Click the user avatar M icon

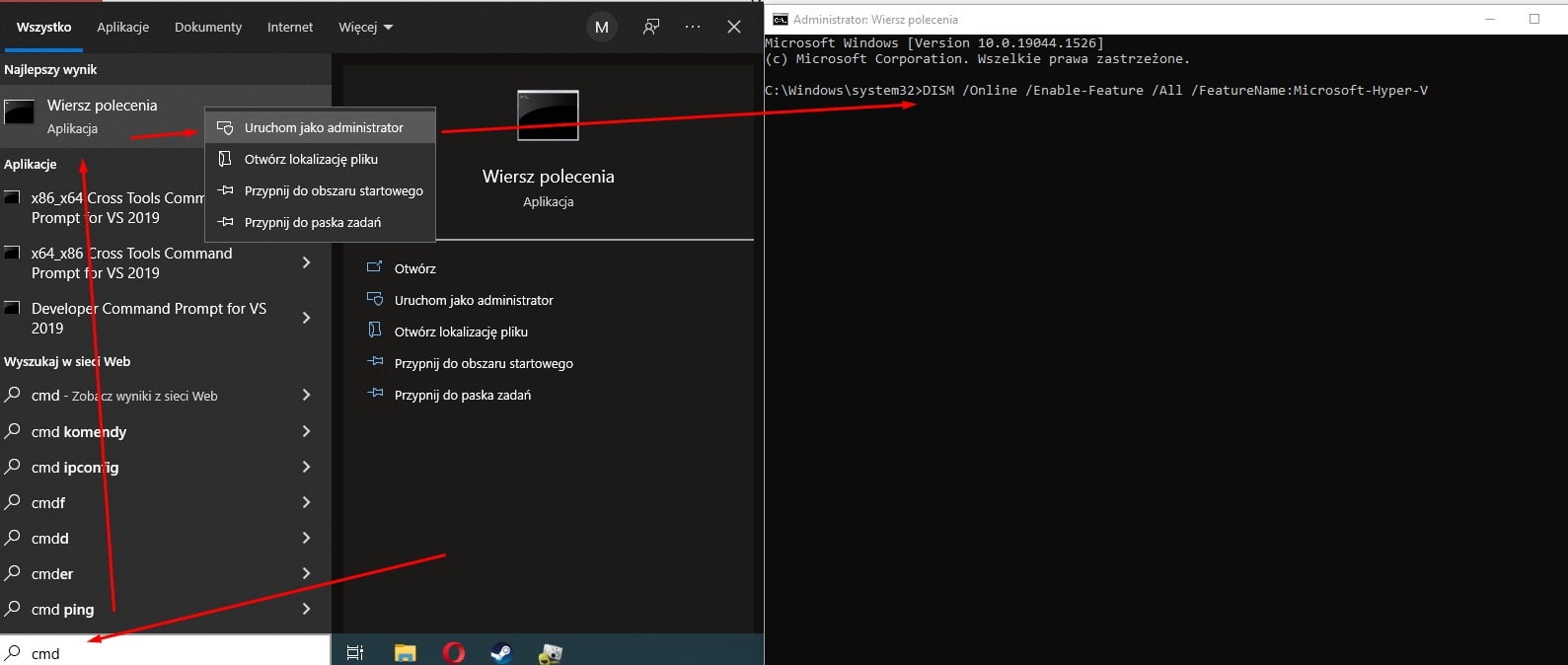pyautogui.click(x=602, y=27)
